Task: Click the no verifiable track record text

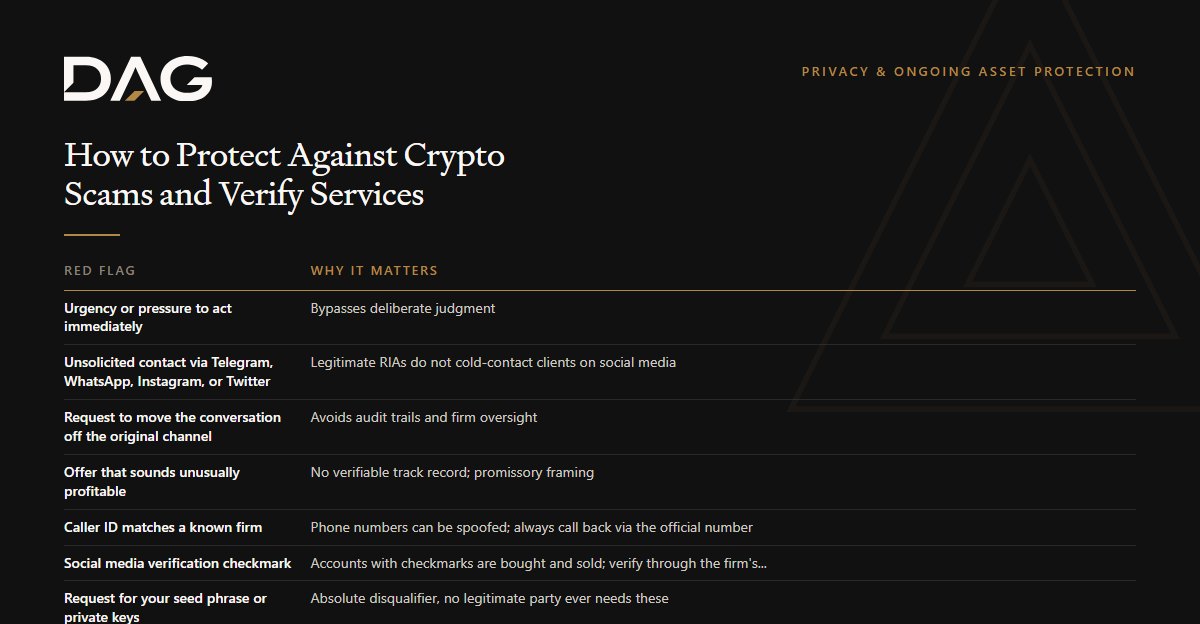Action: point(452,472)
